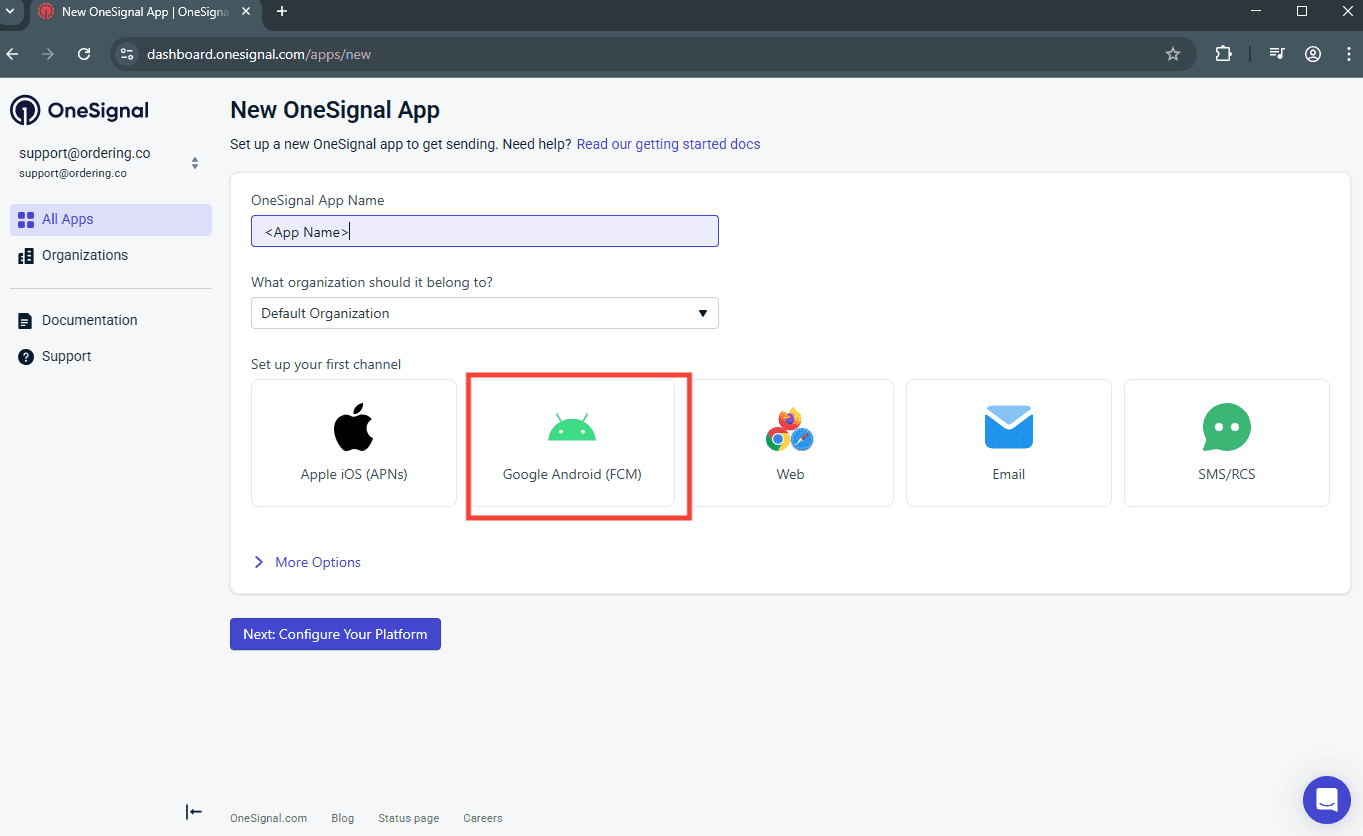Select the Apple iOS (APNs) channel card

(x=354, y=443)
